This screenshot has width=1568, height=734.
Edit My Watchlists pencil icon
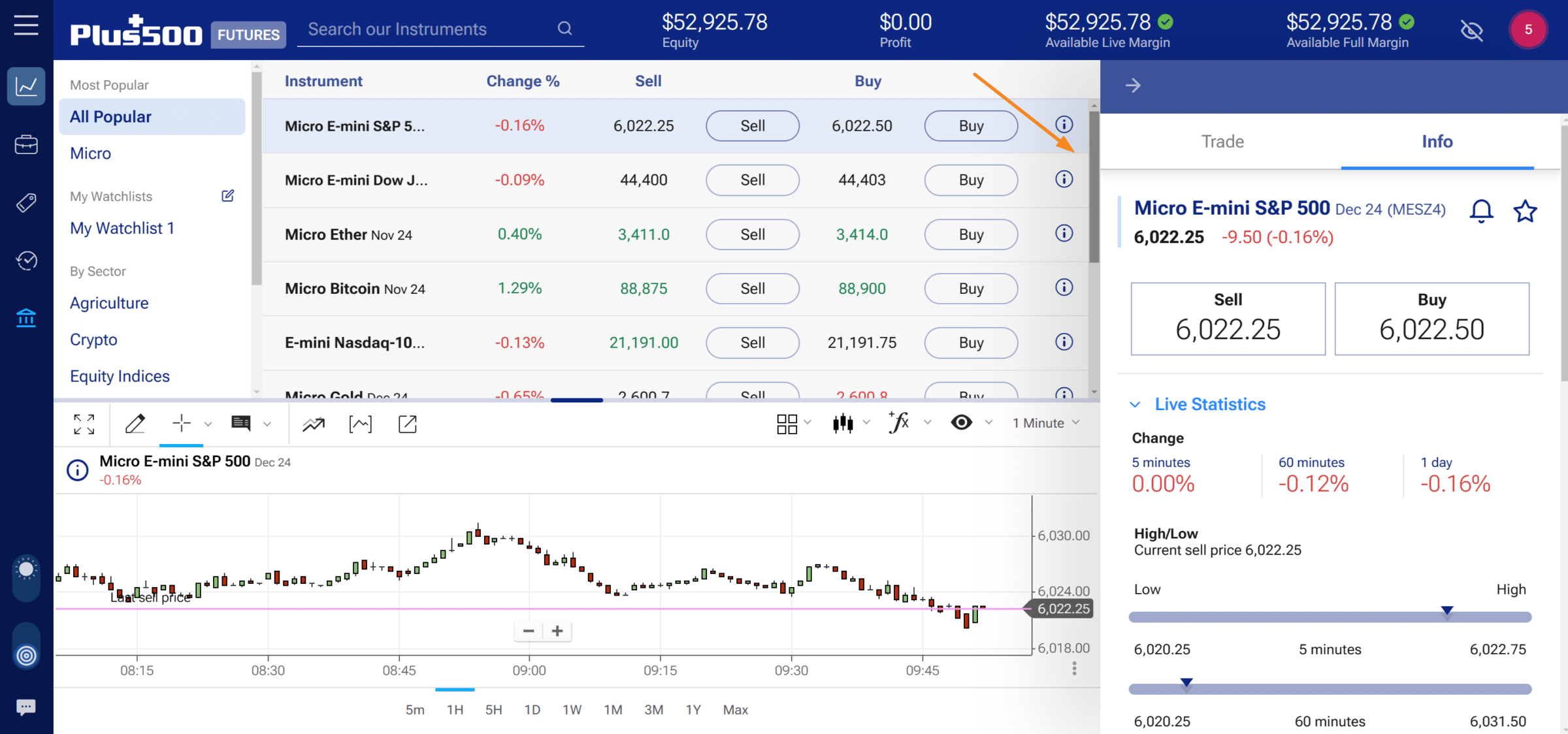227,196
